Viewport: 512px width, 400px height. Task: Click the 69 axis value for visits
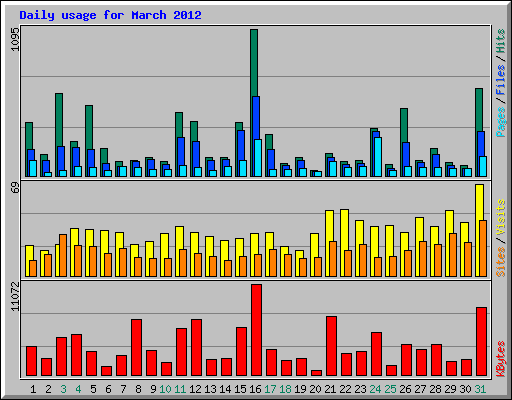[16, 188]
